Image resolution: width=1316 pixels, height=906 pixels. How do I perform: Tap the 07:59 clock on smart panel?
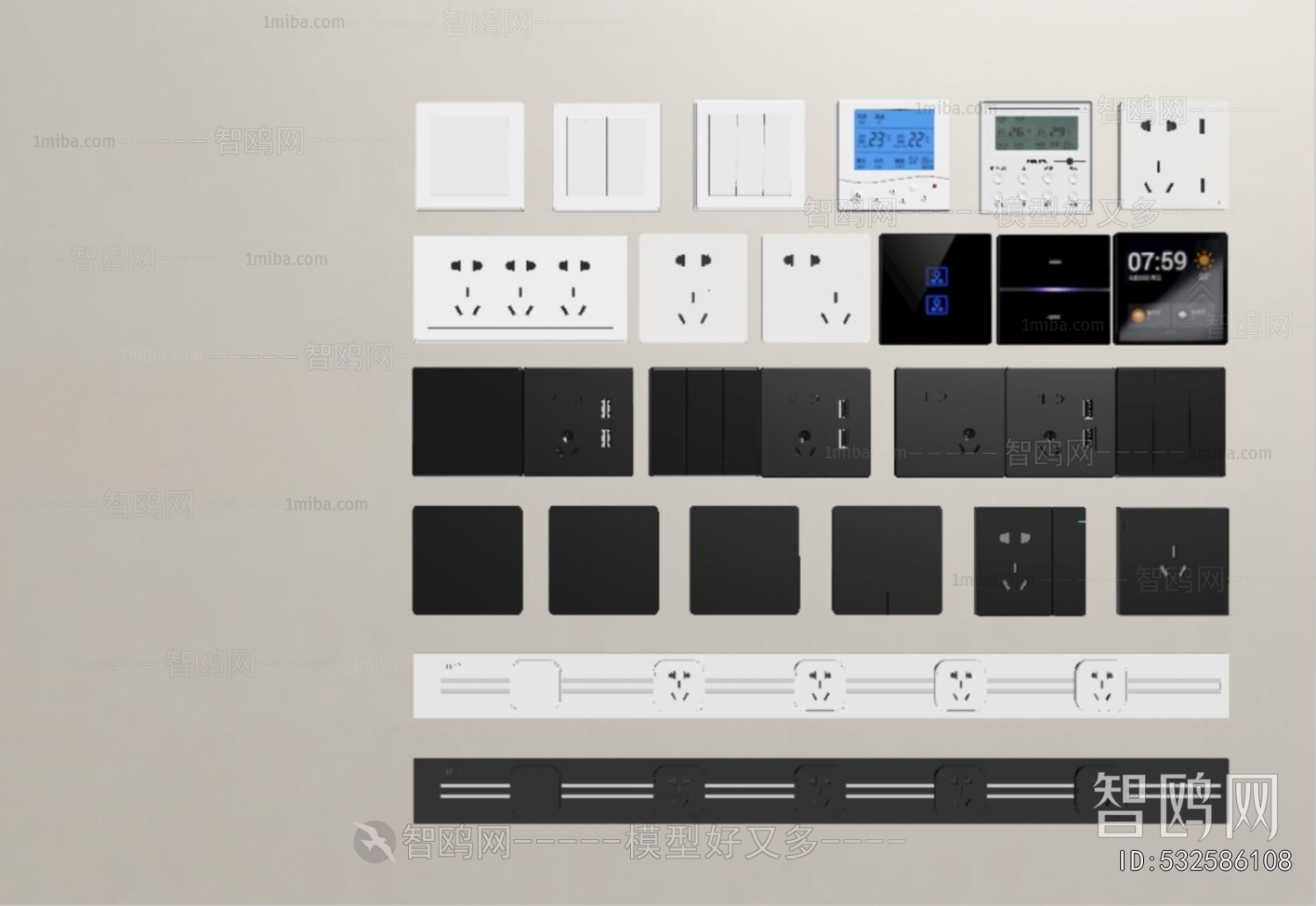1158,260
